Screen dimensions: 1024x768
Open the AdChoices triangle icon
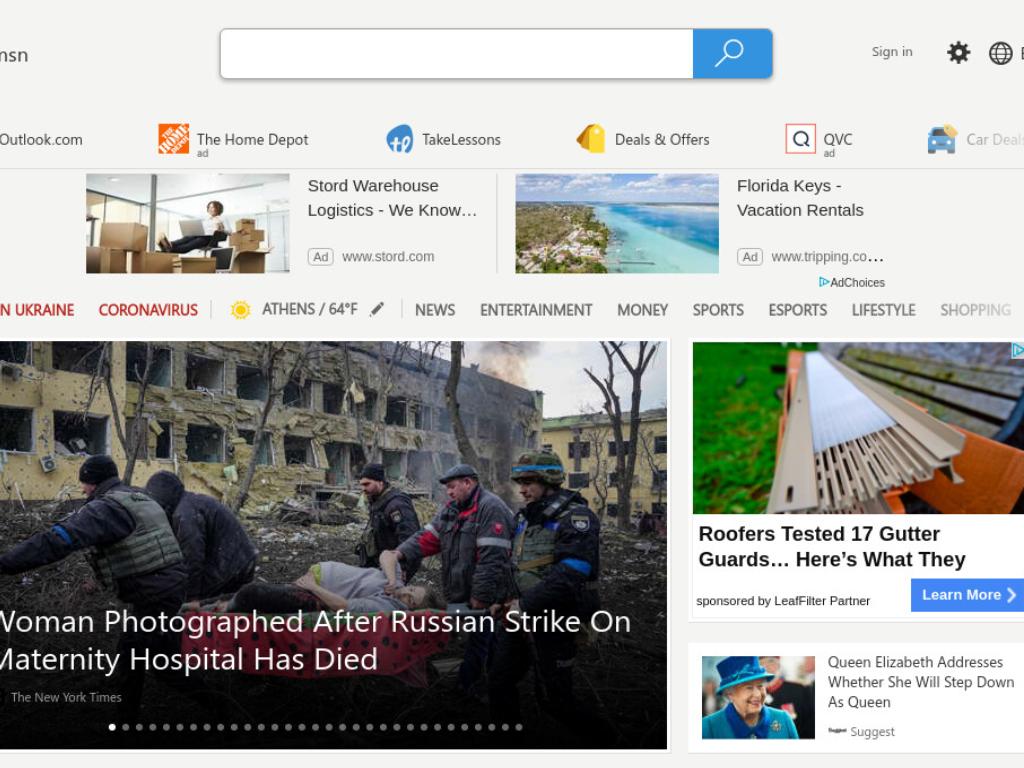pyautogui.click(x=824, y=282)
